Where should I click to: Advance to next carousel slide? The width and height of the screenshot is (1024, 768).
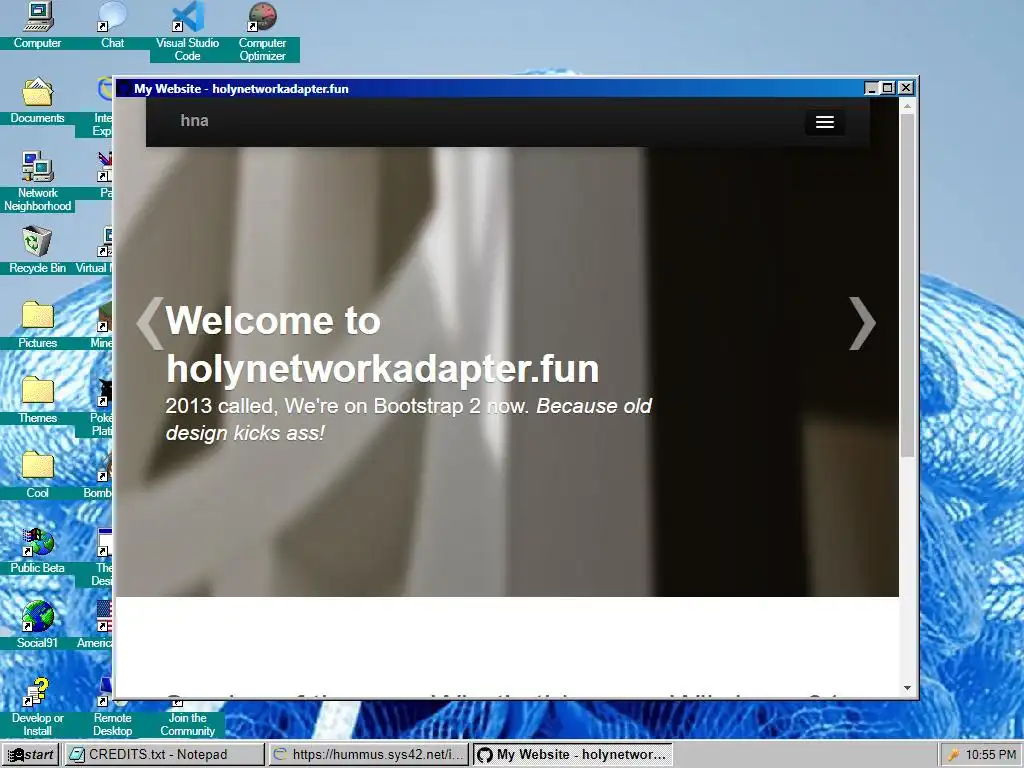coord(861,323)
